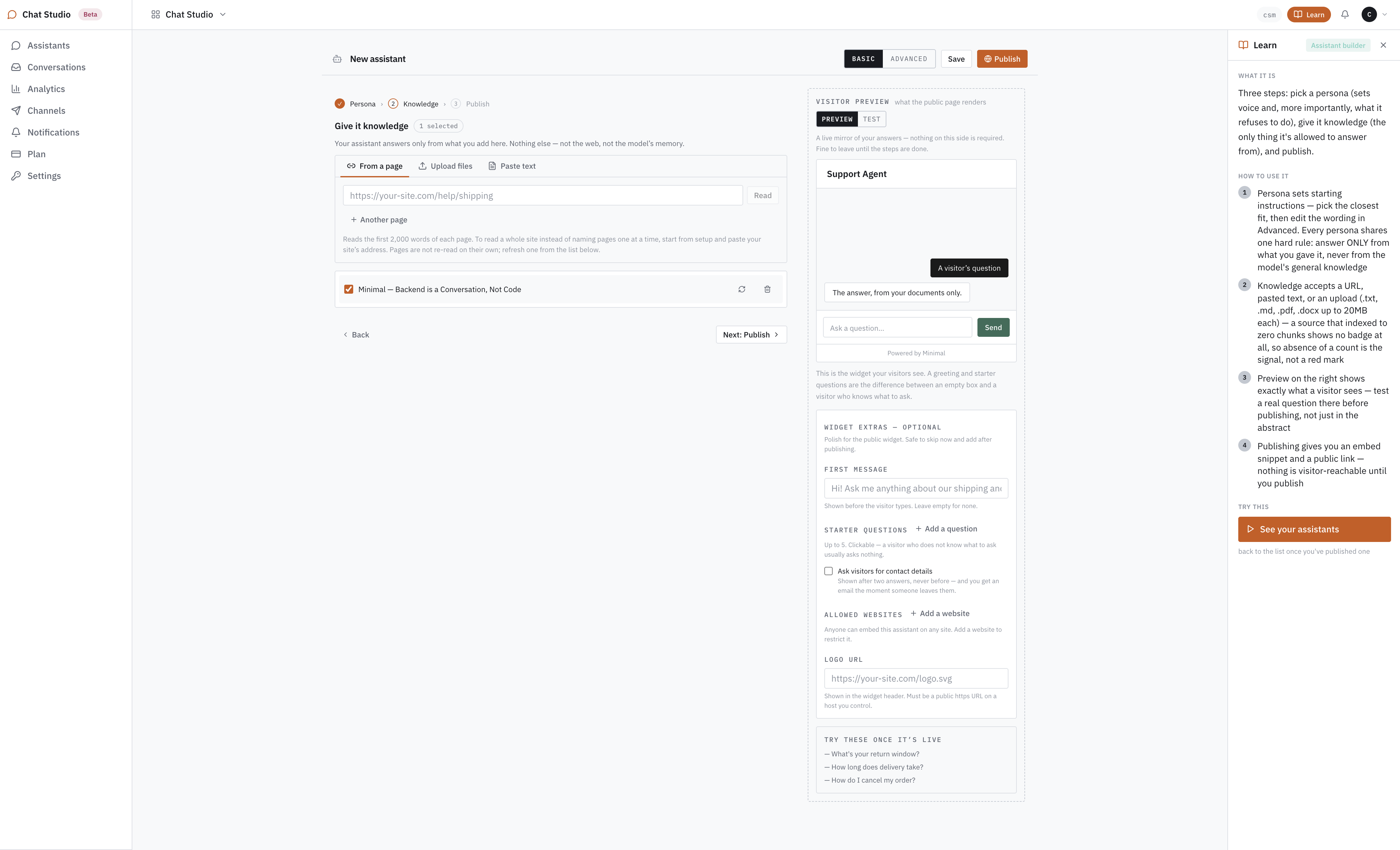Image resolution: width=1400 pixels, height=850 pixels.
Task: Open the Upload files tab
Action: [446, 166]
